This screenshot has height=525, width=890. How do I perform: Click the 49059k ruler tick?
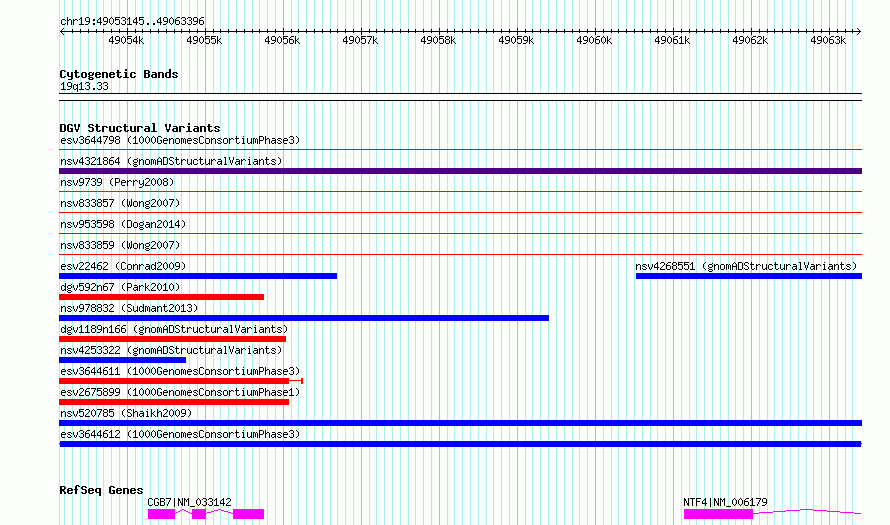click(516, 40)
